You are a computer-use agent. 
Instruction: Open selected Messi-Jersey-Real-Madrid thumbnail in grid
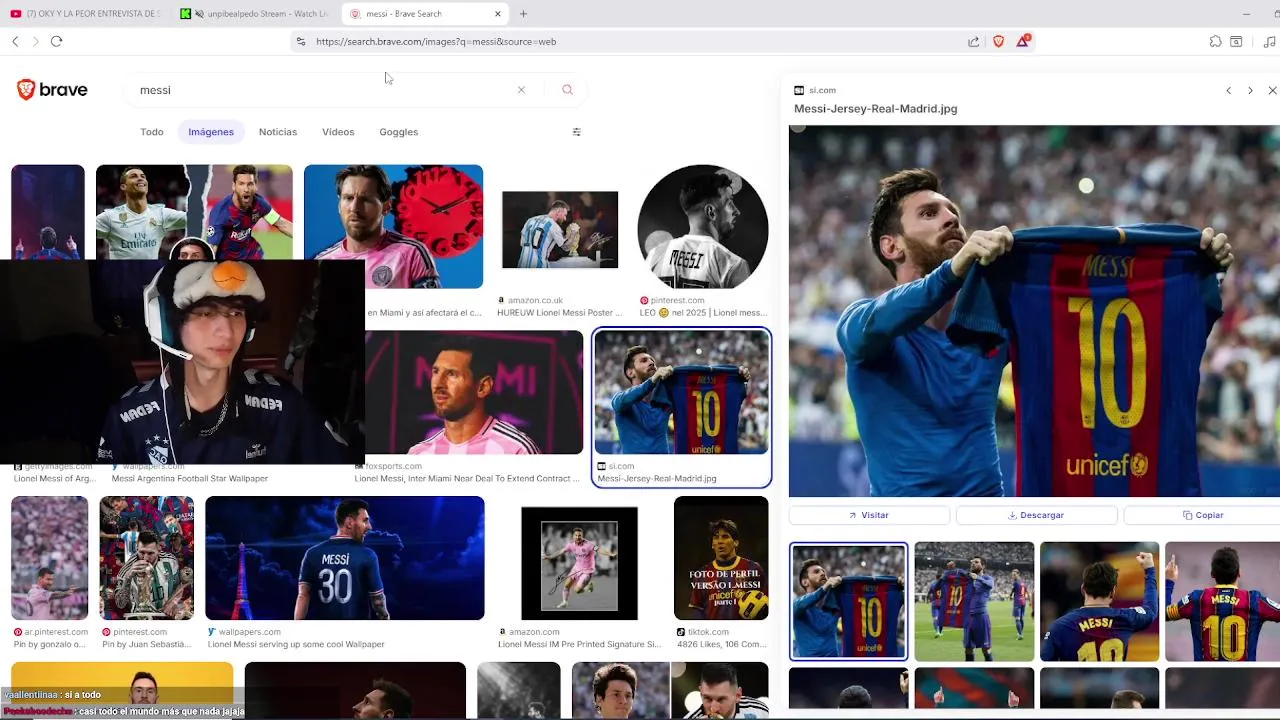pyautogui.click(x=682, y=393)
